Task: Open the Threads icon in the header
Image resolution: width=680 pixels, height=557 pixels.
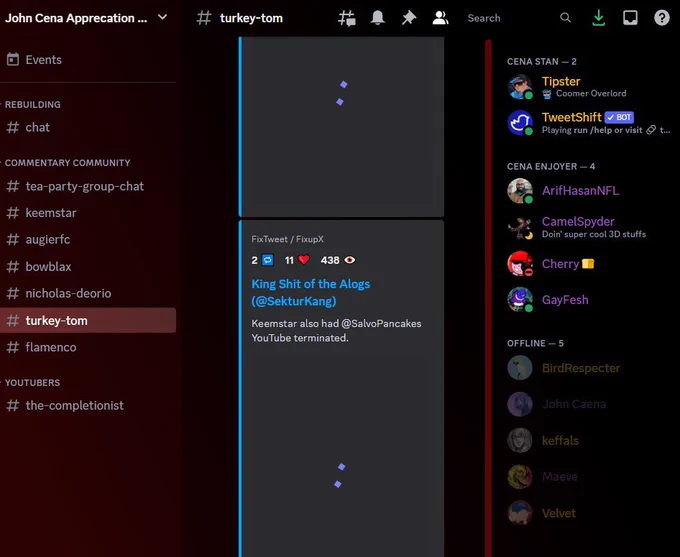Action: pyautogui.click(x=347, y=18)
